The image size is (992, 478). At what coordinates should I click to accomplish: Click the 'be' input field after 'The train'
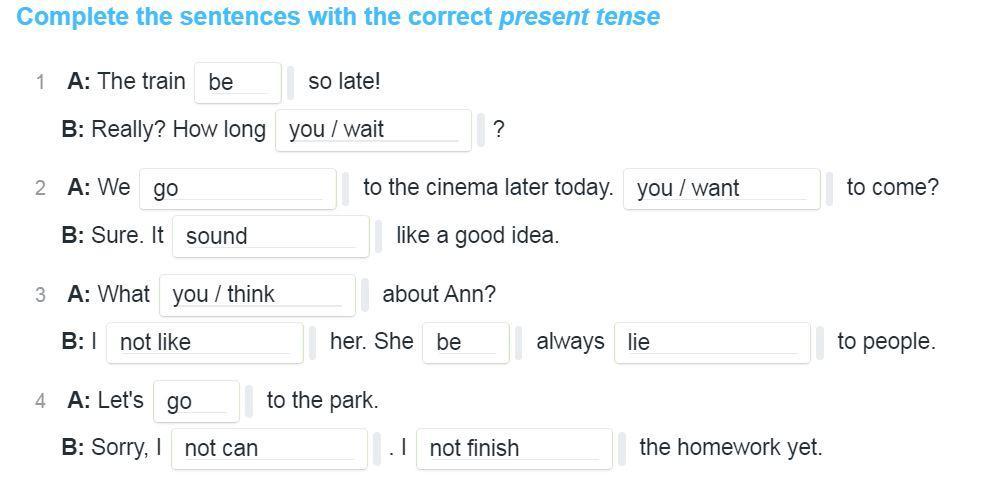pos(238,82)
